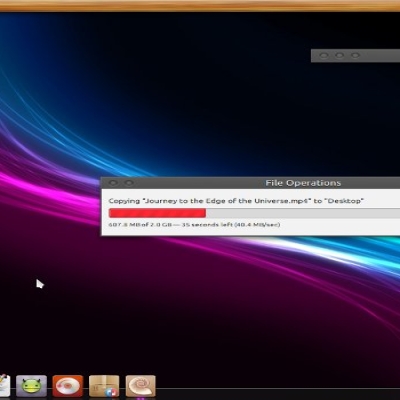Image resolution: width=400 pixels, height=400 pixels.
Task: Open the Nautilus shell file manager icon
Action: [x=140, y=386]
